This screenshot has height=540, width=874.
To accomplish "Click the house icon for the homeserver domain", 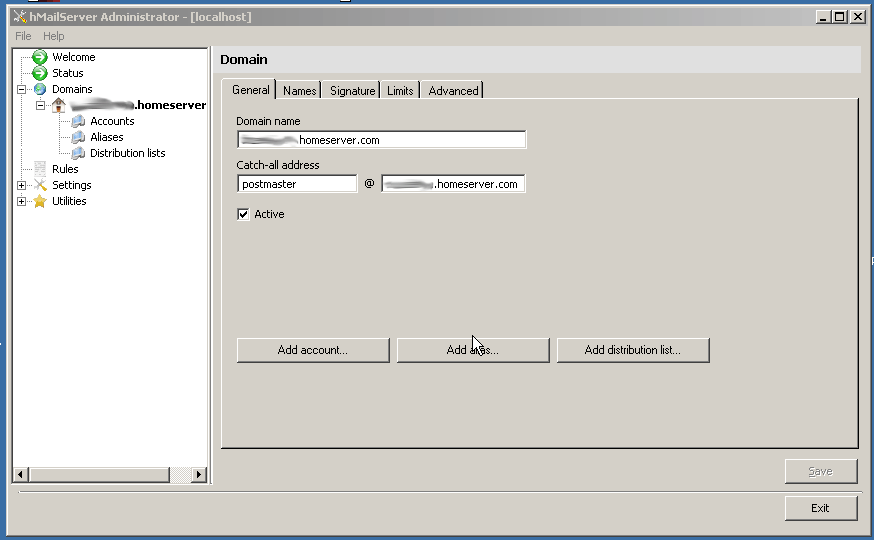I will 59,105.
